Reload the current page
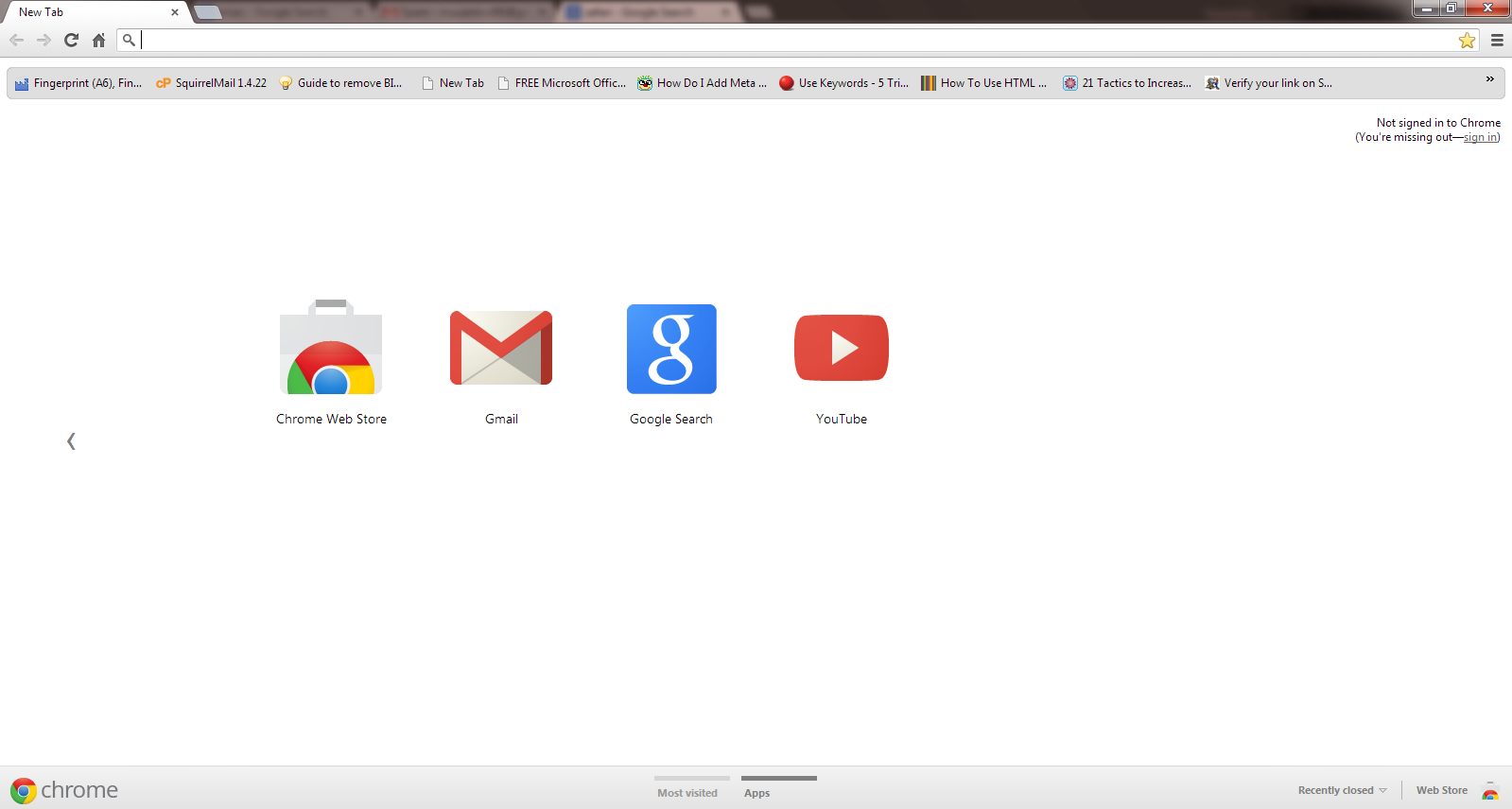The image size is (1512, 809). point(71,40)
